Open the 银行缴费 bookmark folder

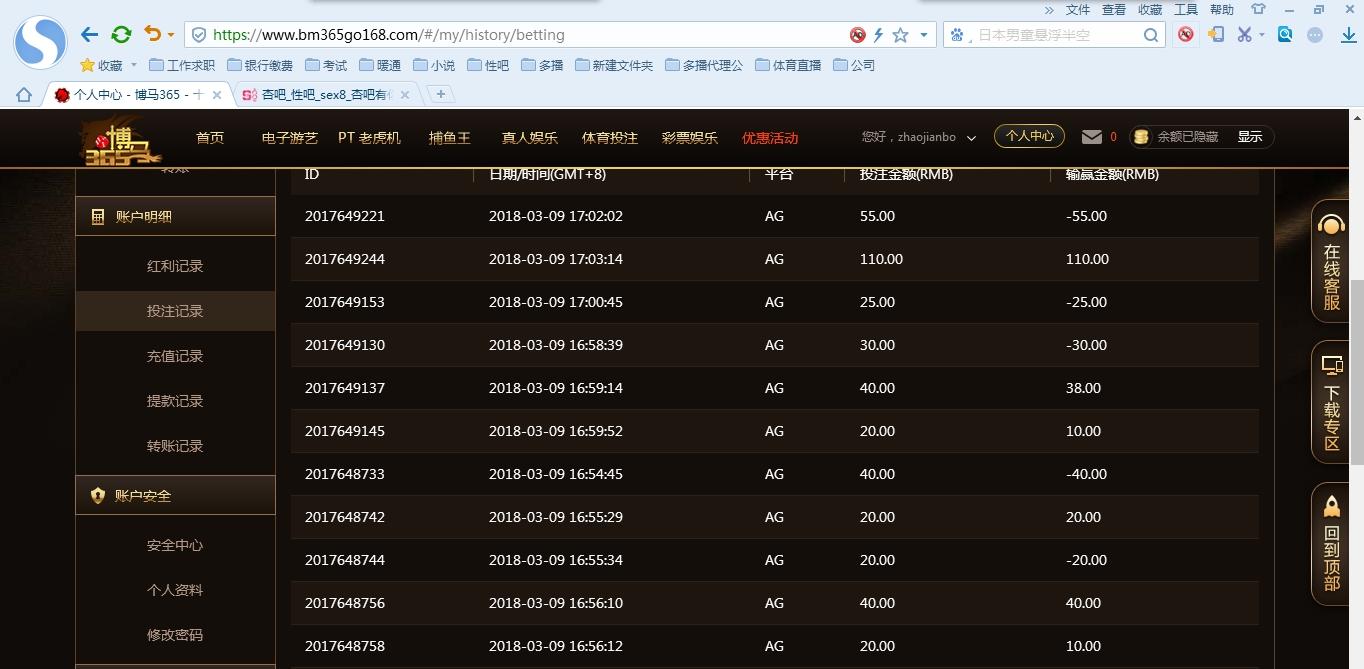259,65
